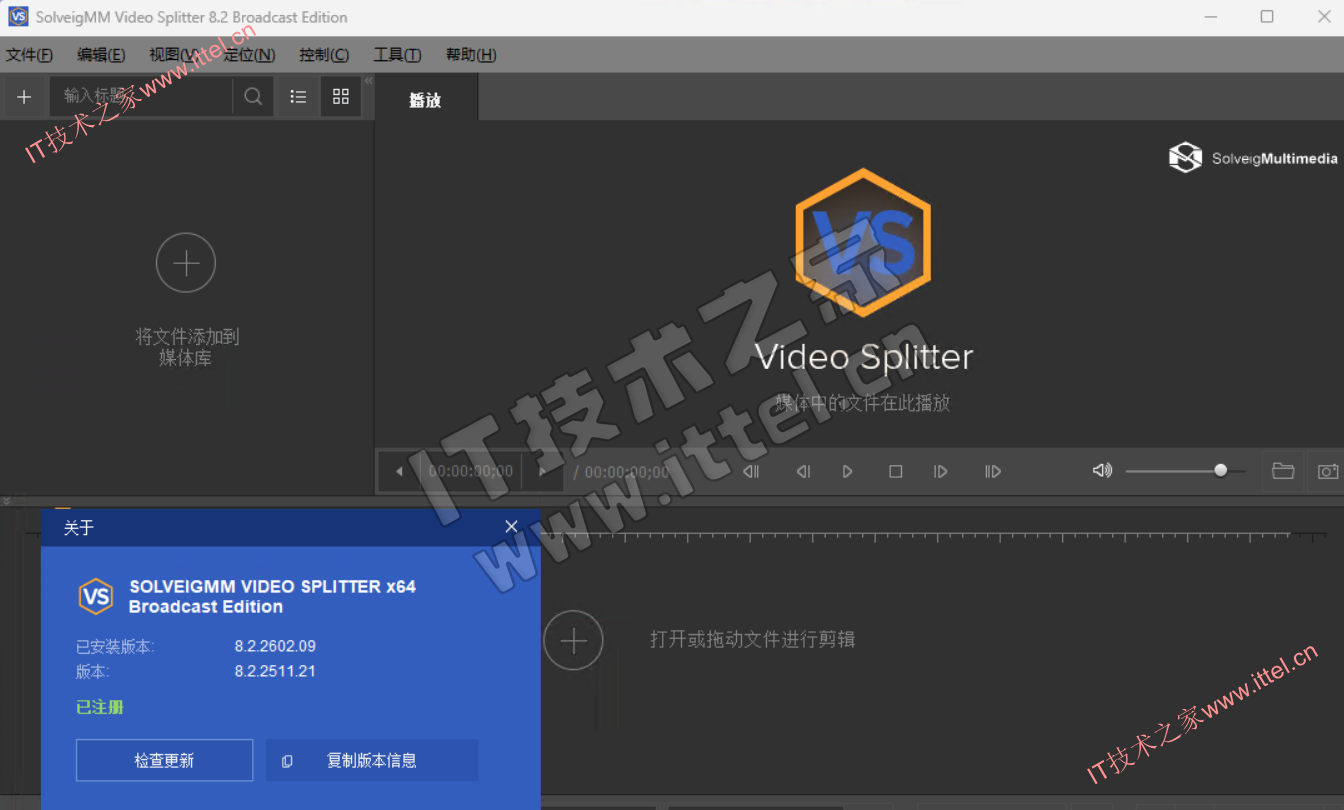Switch media library to list view
The width and height of the screenshot is (1344, 810).
click(298, 97)
